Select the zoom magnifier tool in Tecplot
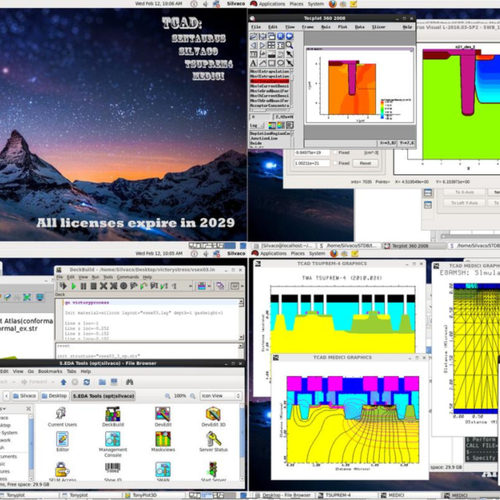 pos(289,45)
